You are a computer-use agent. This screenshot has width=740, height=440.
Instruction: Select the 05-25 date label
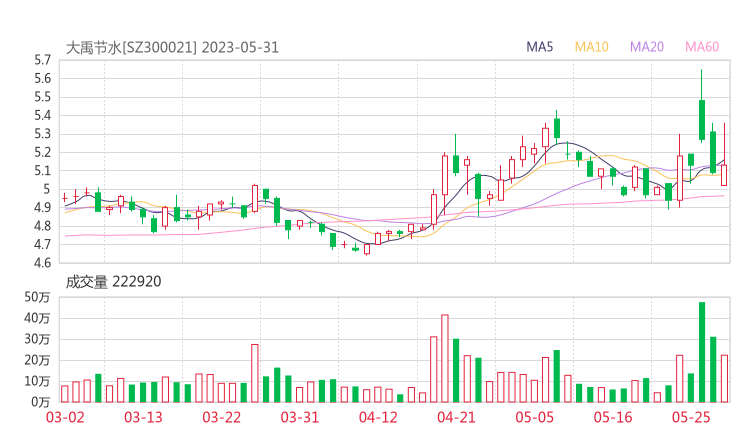point(691,418)
